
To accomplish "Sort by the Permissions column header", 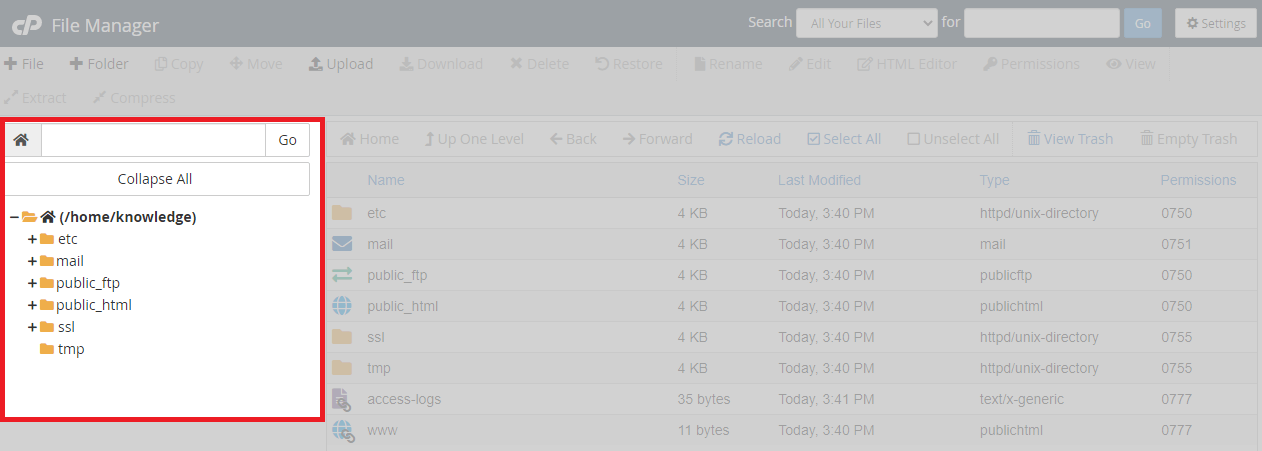I will (1198, 180).
